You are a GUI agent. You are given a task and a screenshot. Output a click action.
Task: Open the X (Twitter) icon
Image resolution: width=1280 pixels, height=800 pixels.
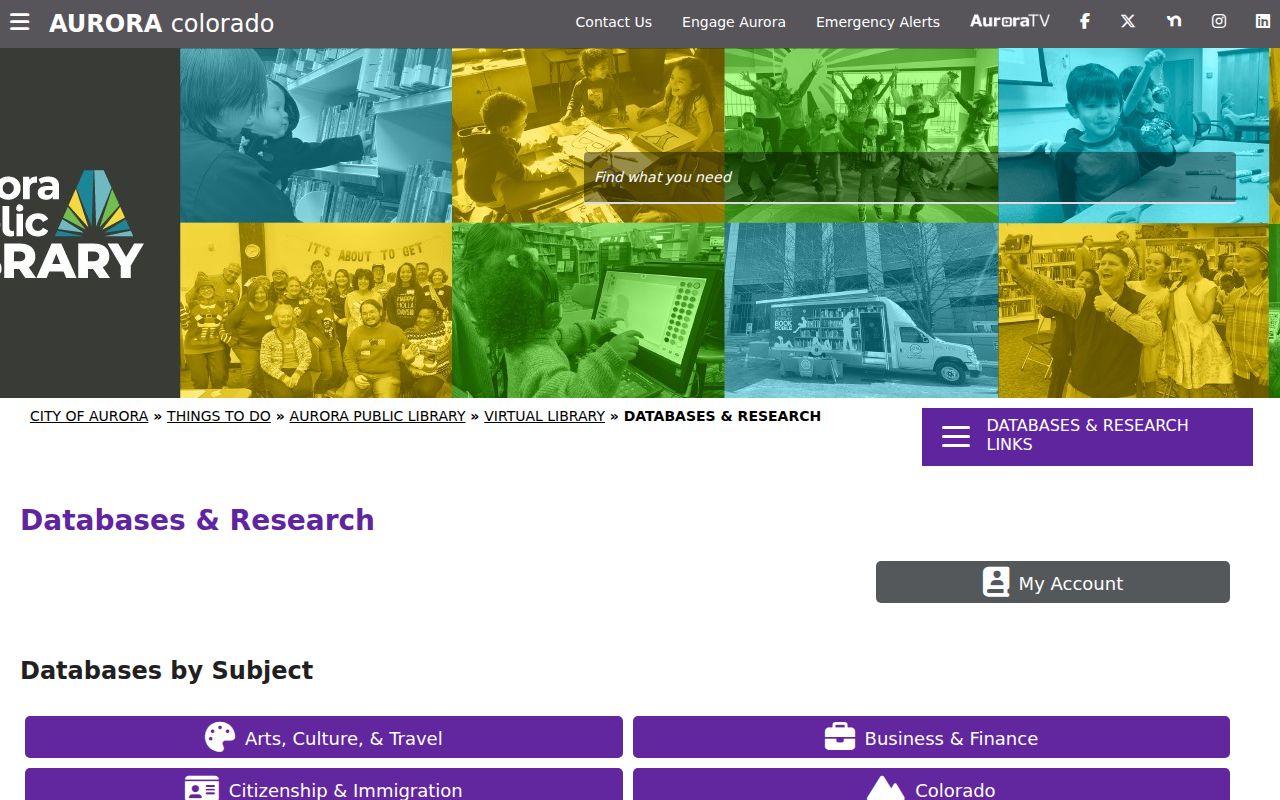1128,21
